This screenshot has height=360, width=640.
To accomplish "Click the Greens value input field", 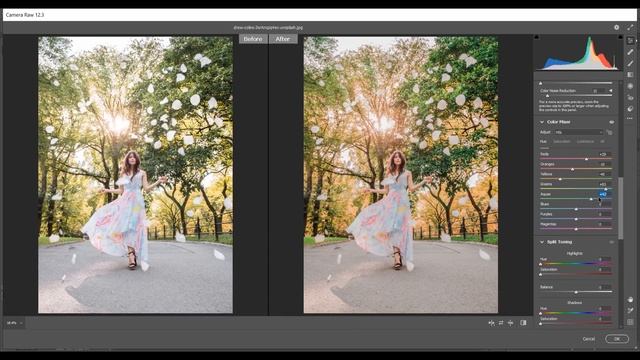I will coord(604,184).
